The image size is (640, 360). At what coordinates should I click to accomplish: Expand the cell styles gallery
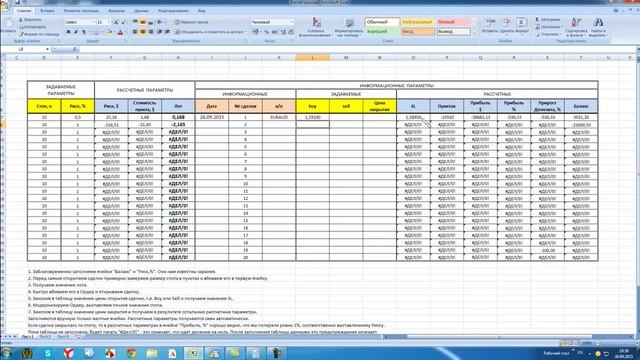(474, 33)
